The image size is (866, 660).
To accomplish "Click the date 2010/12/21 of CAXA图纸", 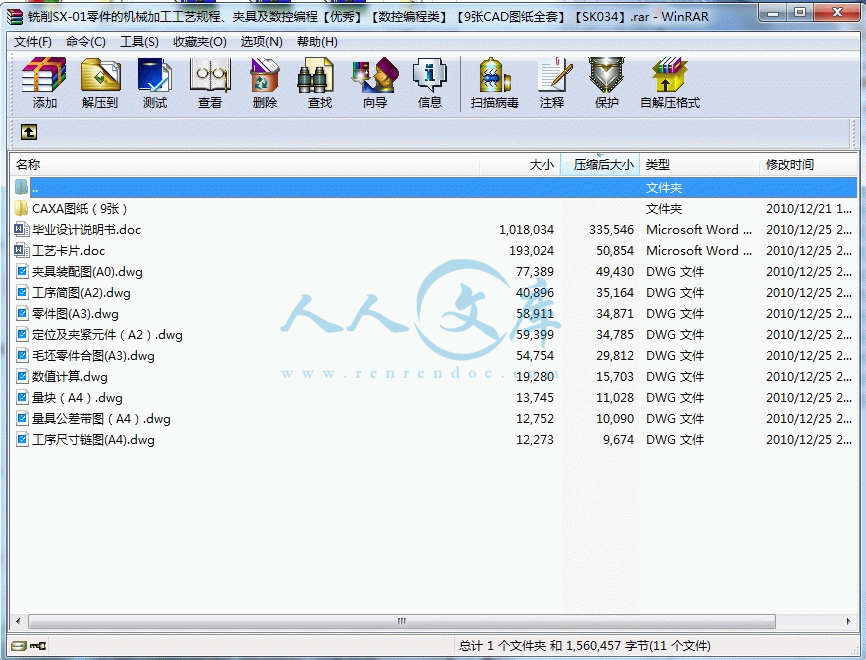I will coord(809,209).
